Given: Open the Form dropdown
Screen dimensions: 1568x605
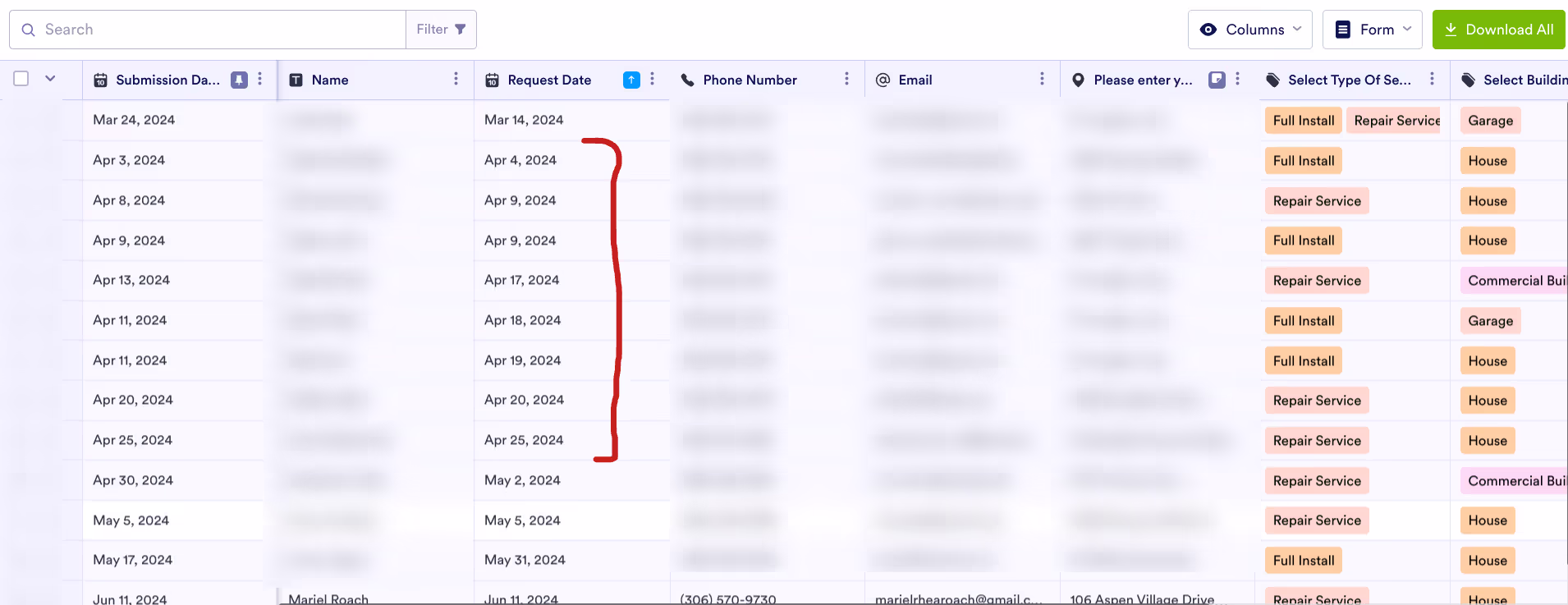Looking at the screenshot, I should 1372,30.
